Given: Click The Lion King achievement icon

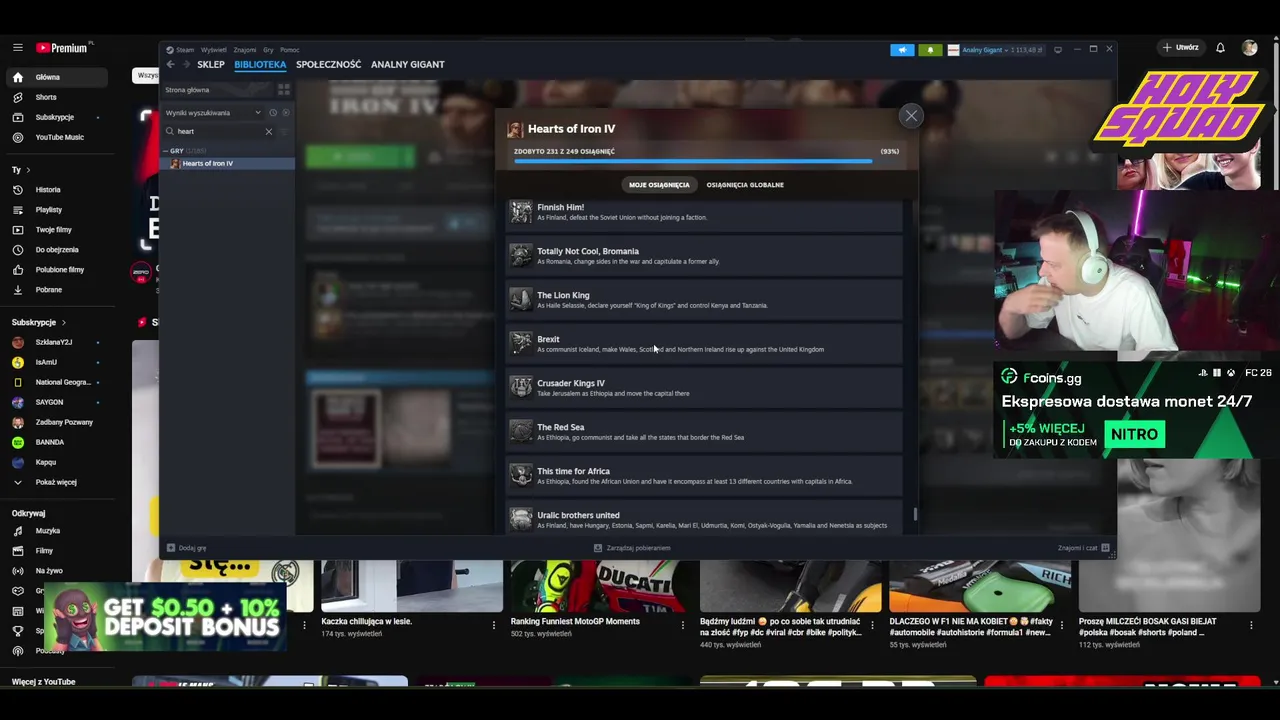Looking at the screenshot, I should (x=521, y=299).
